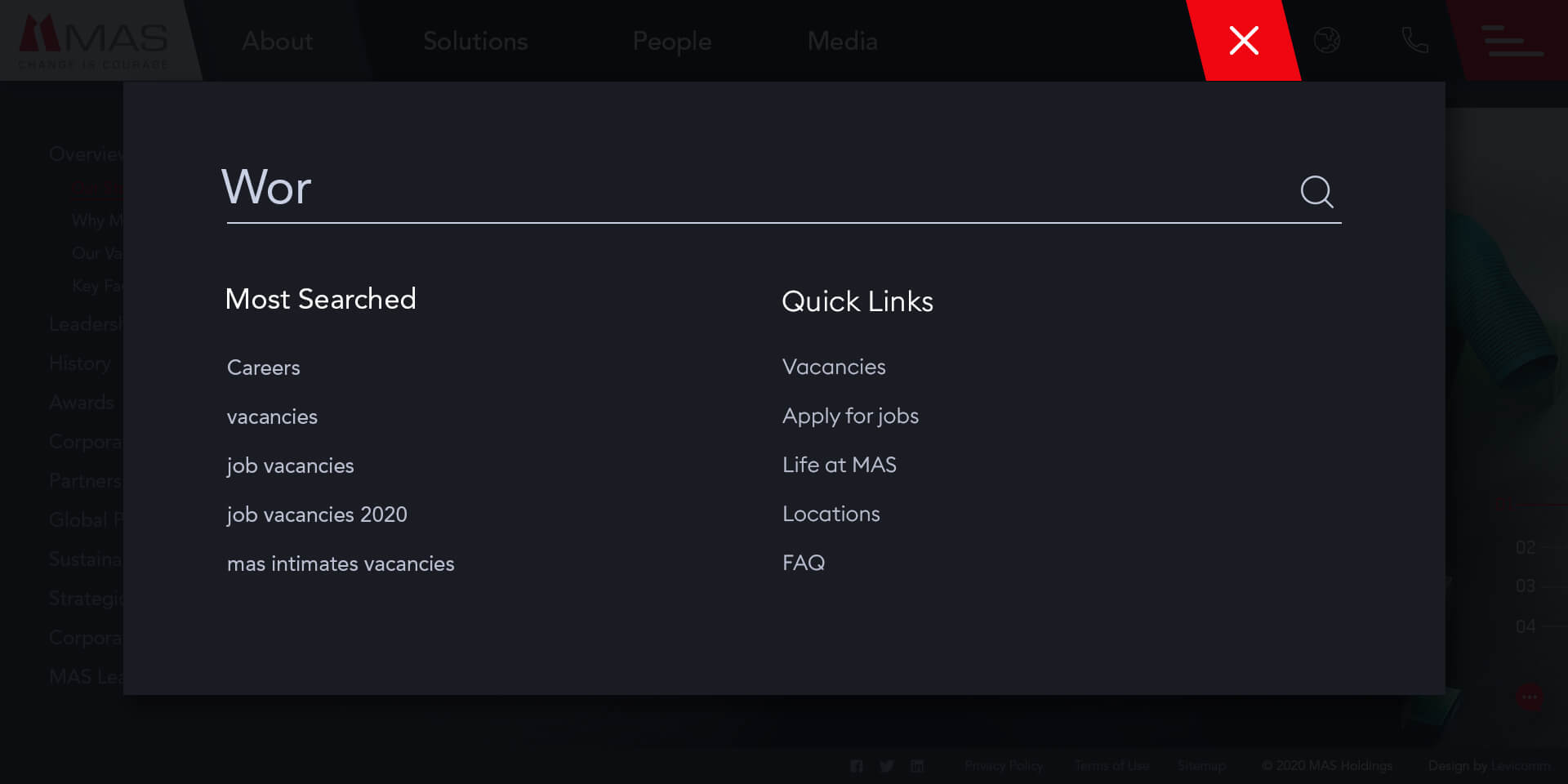Image resolution: width=1568 pixels, height=784 pixels.
Task: Open Life at MAS quick link
Action: click(x=839, y=465)
